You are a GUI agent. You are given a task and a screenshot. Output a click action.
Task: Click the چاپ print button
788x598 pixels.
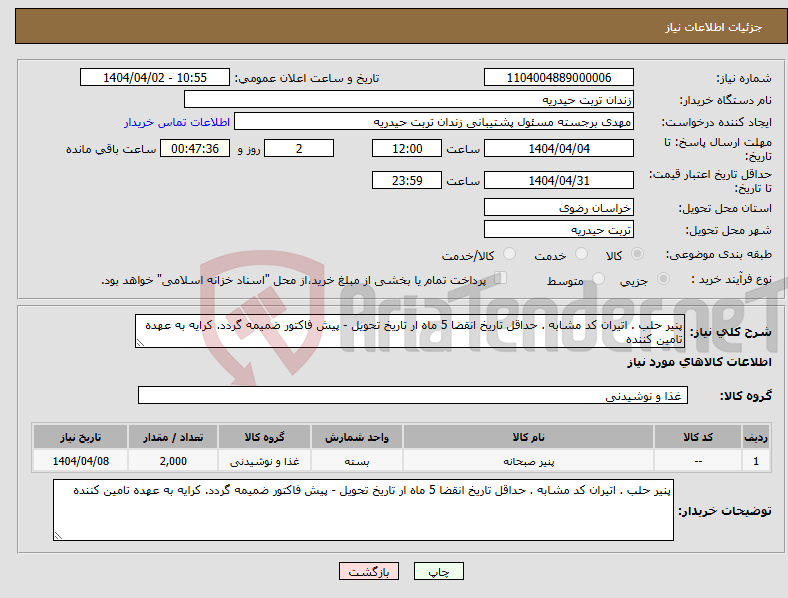coord(439,571)
